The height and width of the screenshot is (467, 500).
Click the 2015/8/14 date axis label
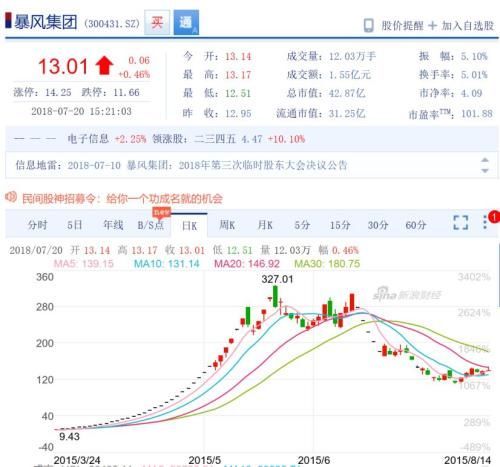click(467, 460)
